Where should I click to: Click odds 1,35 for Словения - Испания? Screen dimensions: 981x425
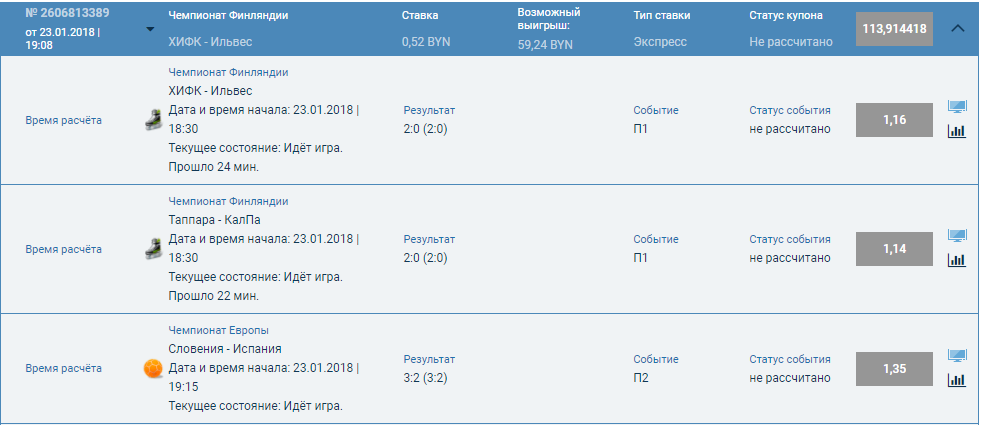894,369
